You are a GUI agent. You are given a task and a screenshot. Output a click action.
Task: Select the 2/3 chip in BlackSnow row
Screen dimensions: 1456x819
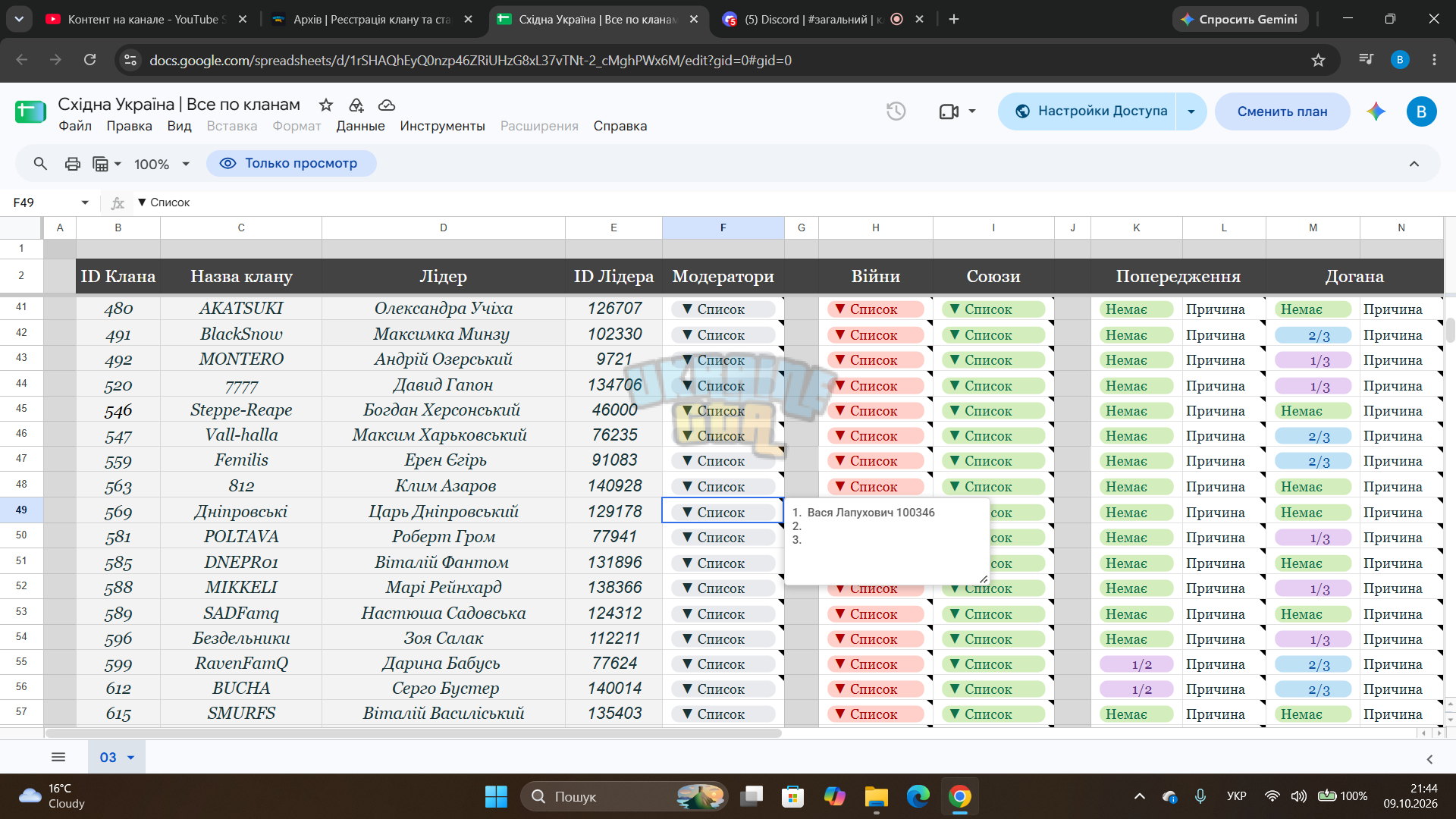[x=1313, y=335]
